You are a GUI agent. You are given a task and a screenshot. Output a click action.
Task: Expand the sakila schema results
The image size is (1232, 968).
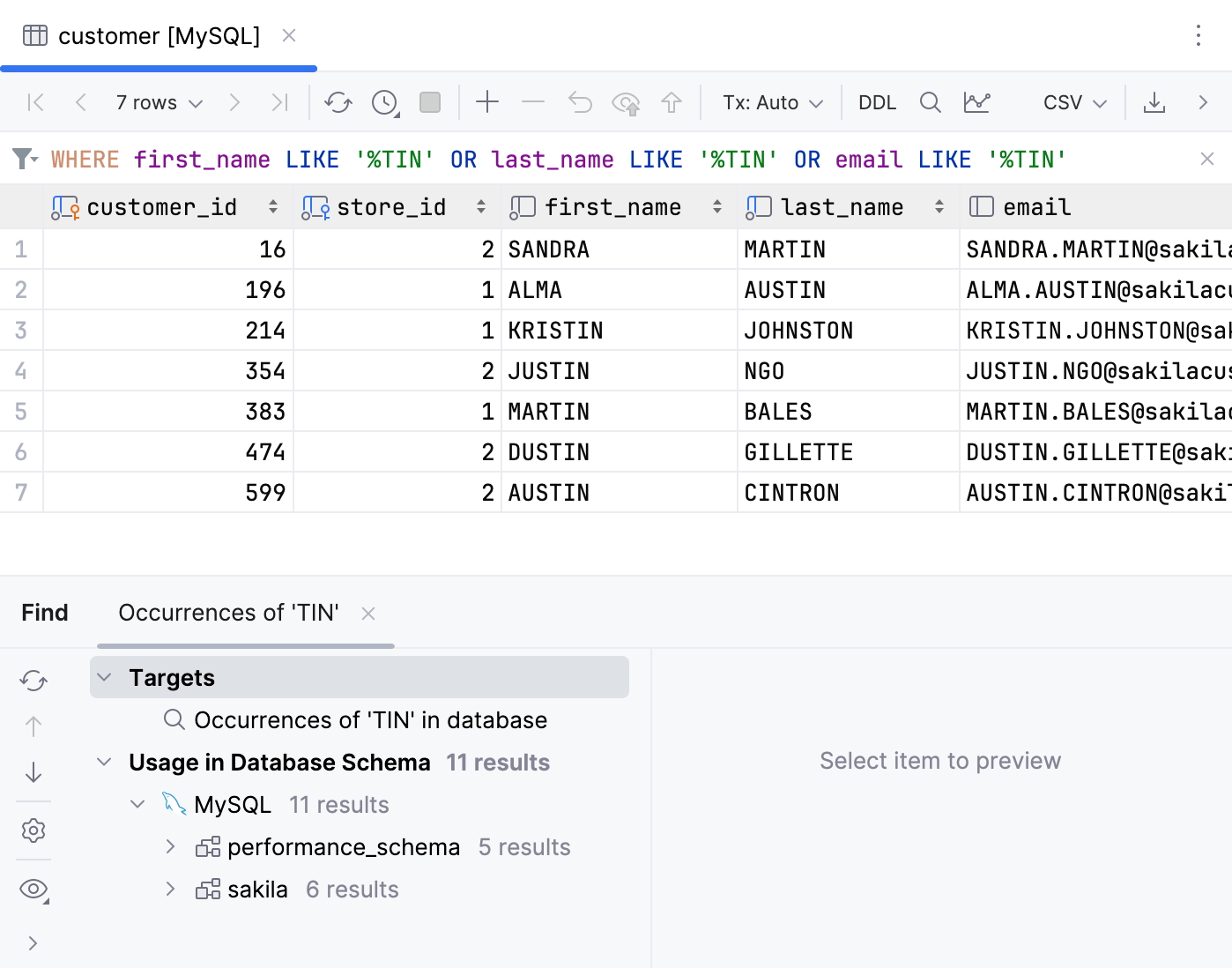(170, 889)
